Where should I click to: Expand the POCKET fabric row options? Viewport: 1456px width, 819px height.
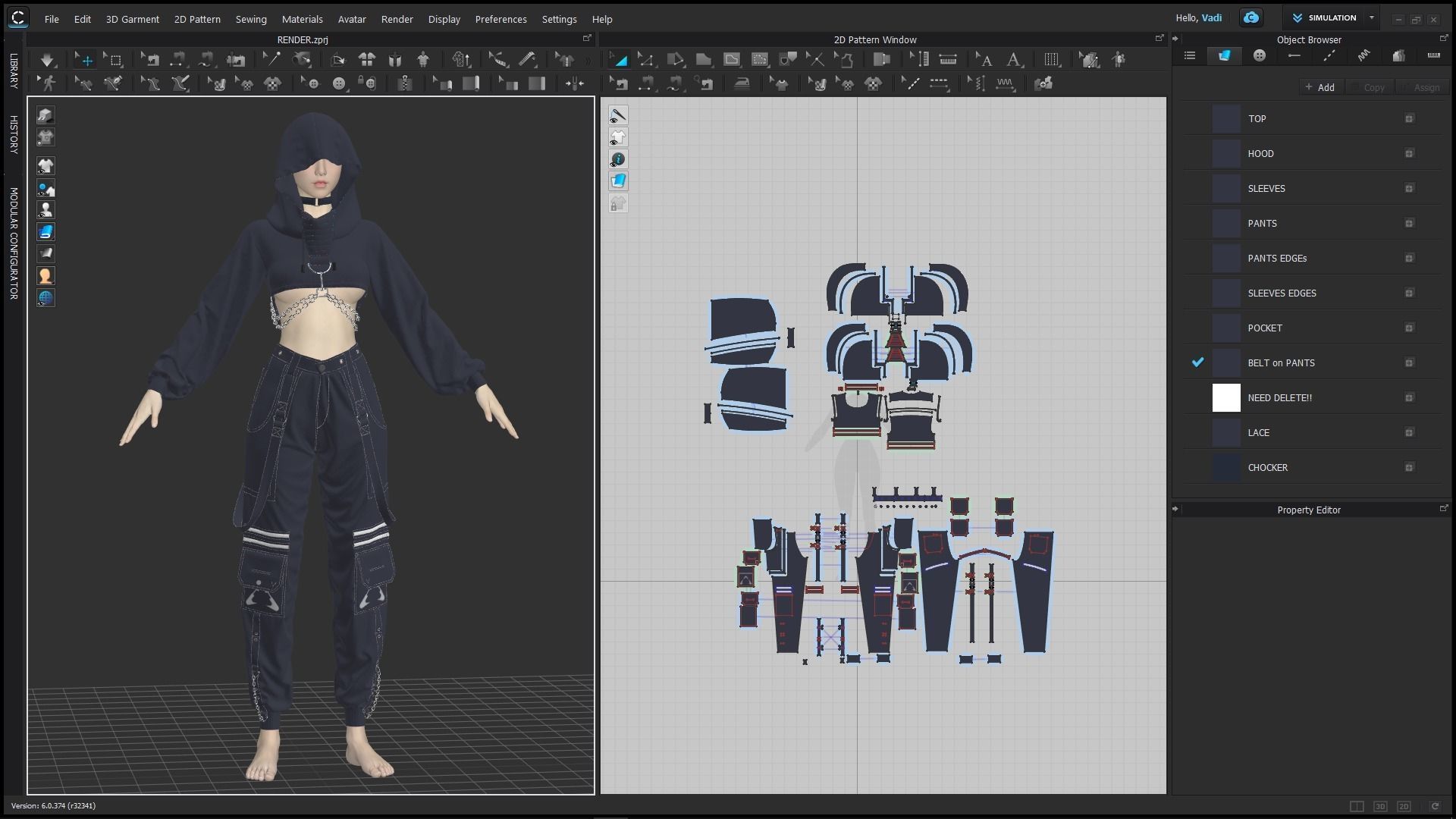(x=1409, y=328)
